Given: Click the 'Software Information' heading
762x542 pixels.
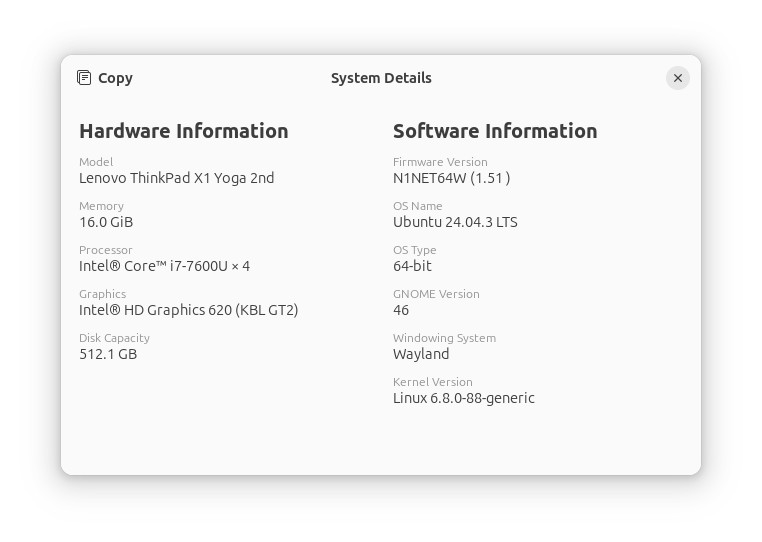Looking at the screenshot, I should tap(495, 131).
